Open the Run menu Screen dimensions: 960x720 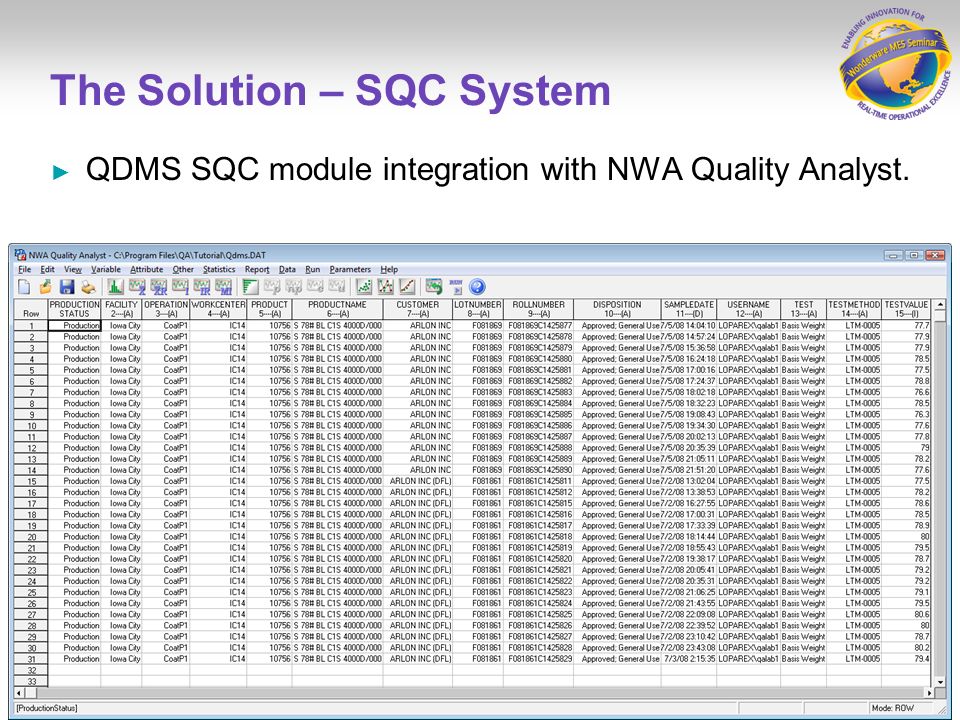click(313, 269)
